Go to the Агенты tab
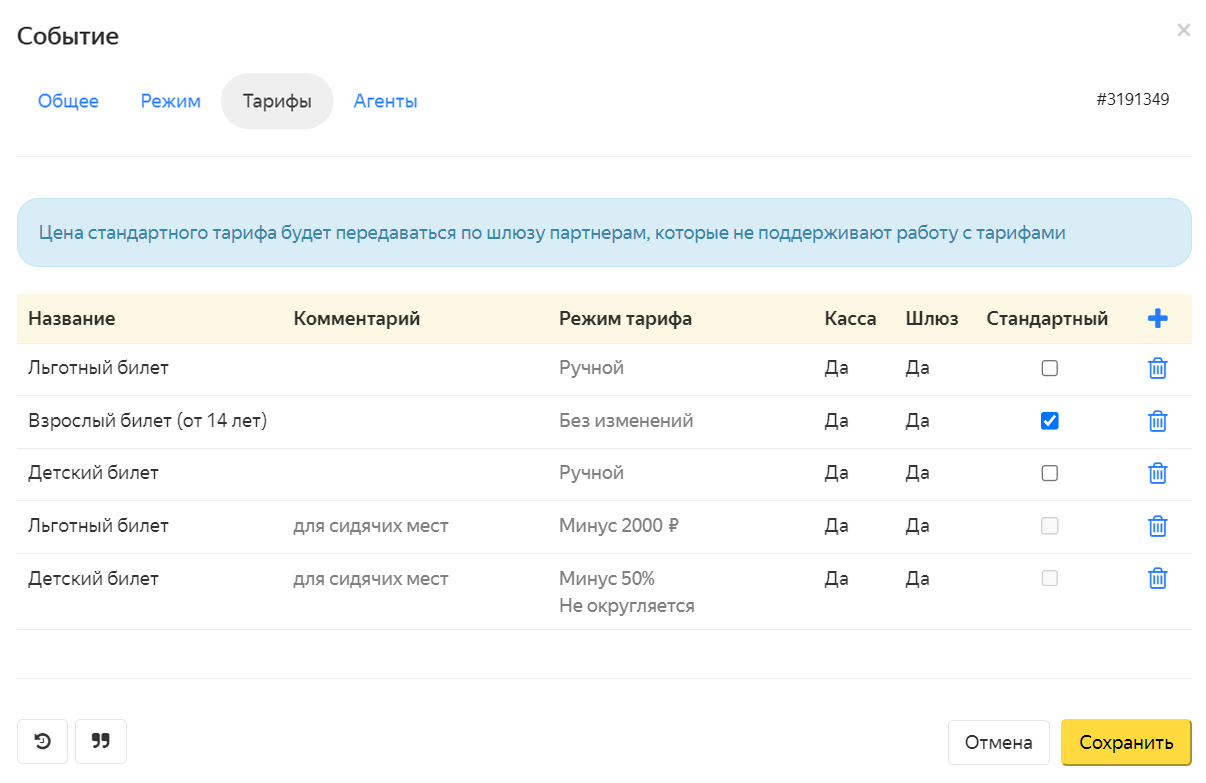Screen dimensions: 1206x783 pyautogui.click(x=385, y=101)
